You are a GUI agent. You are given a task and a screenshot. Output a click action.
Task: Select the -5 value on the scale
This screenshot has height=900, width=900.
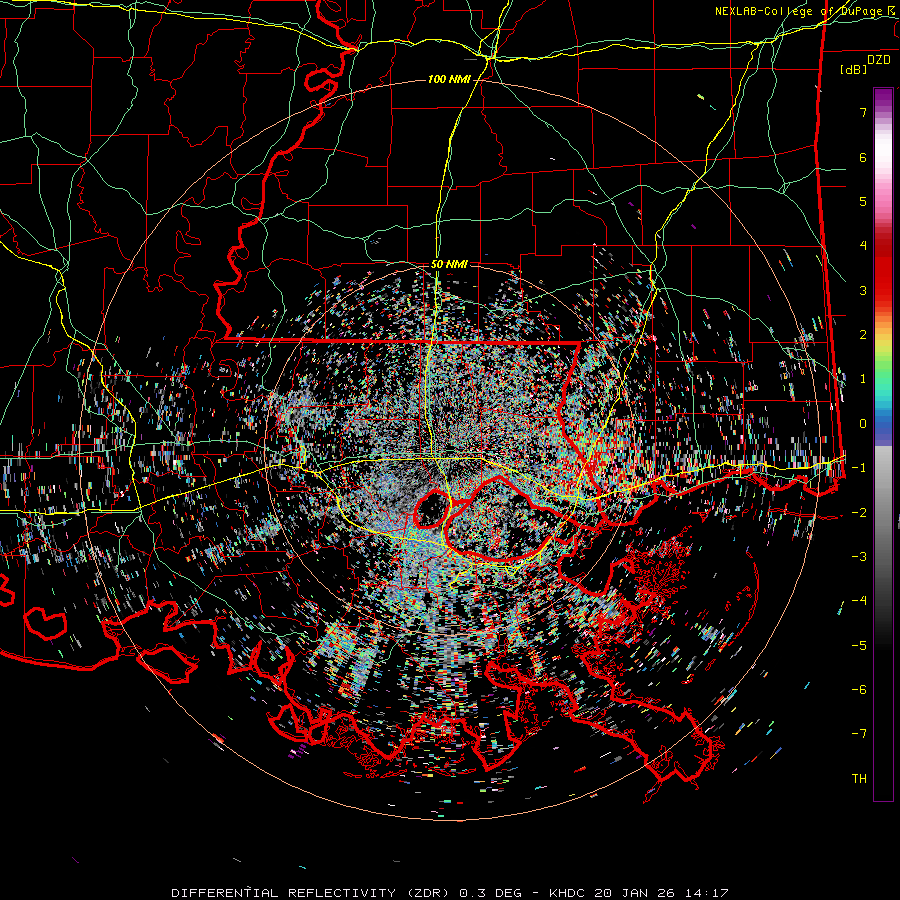[859, 646]
